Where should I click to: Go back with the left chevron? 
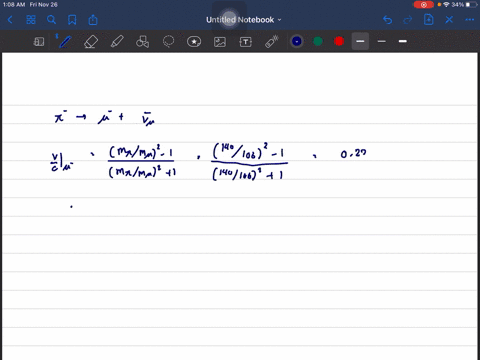10,20
